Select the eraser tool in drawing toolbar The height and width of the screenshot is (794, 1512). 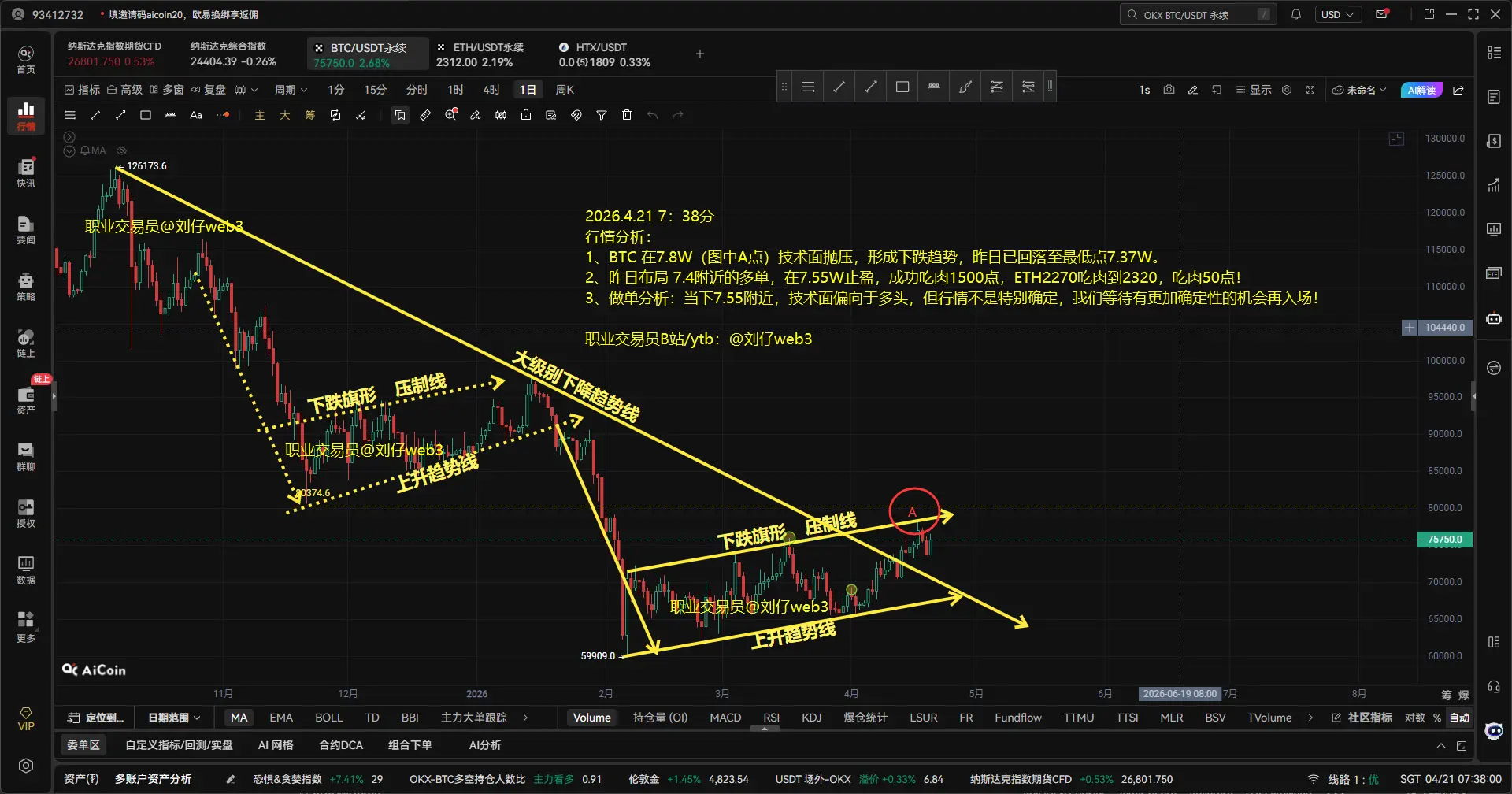pos(476,115)
